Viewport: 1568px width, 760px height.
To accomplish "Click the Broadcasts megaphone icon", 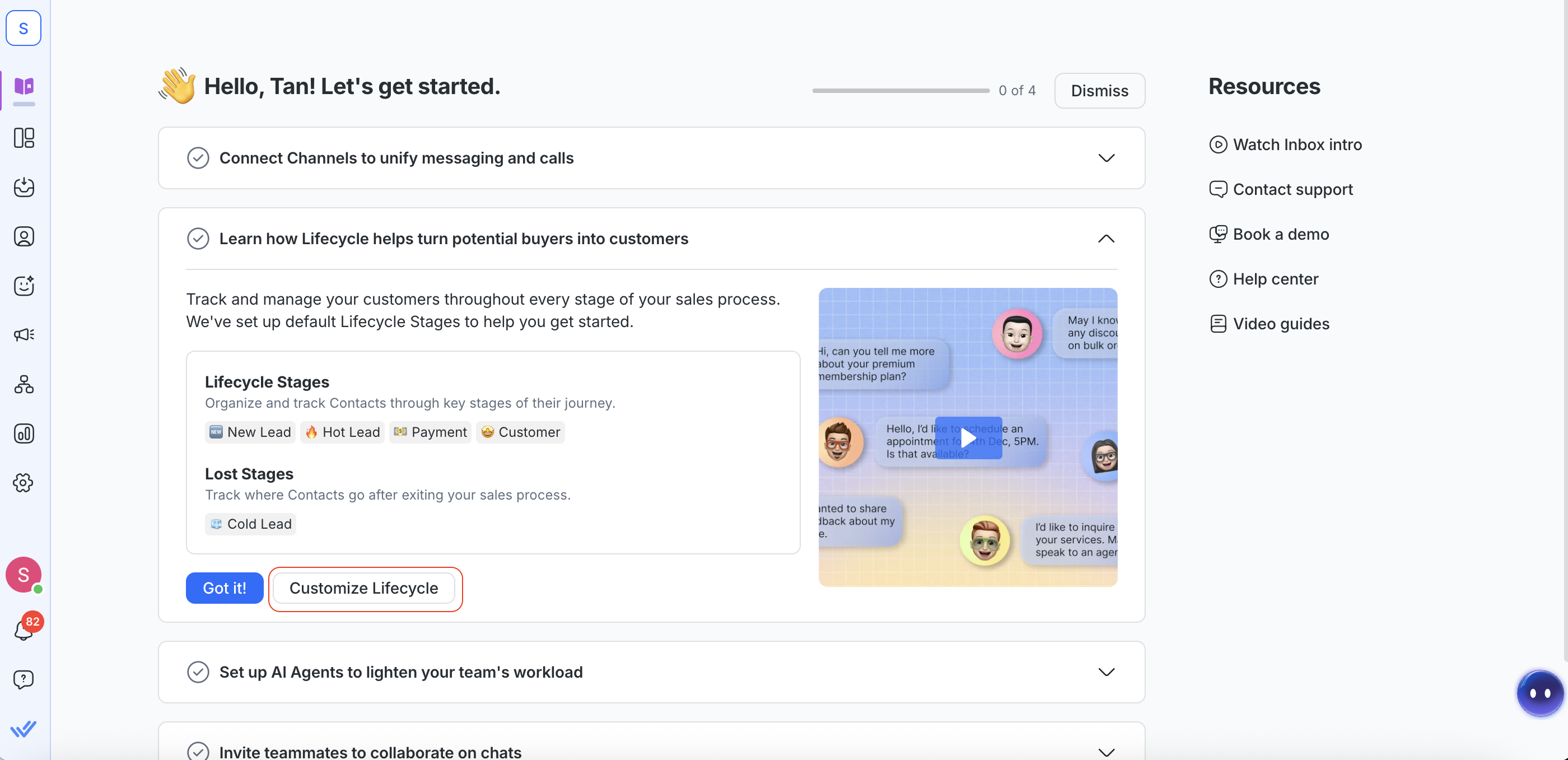I will pos(24,334).
